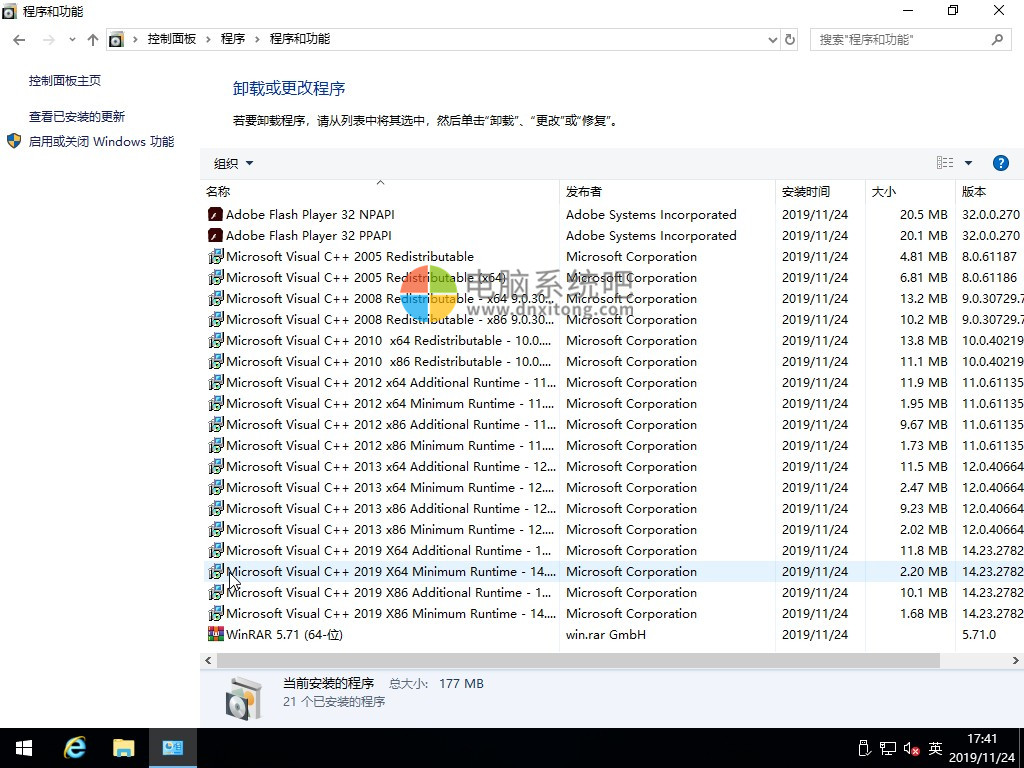Click the search magnifier icon
The height and width of the screenshot is (768, 1024).
coord(997,40)
